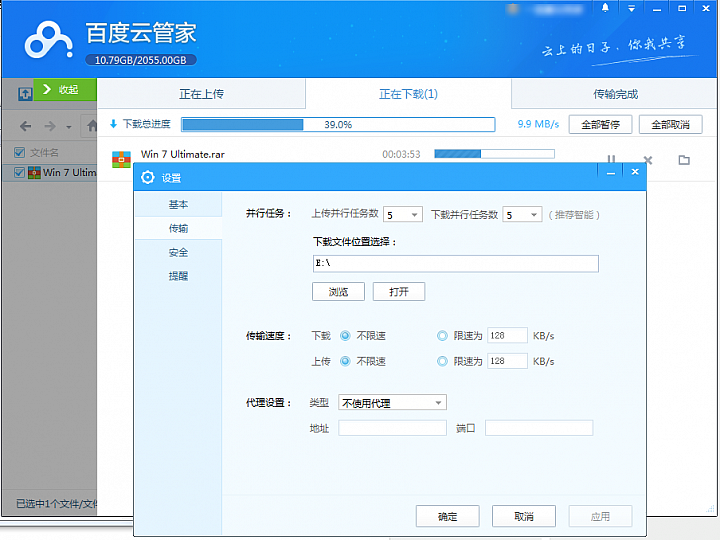Click the download path field showing E:\

(456, 264)
